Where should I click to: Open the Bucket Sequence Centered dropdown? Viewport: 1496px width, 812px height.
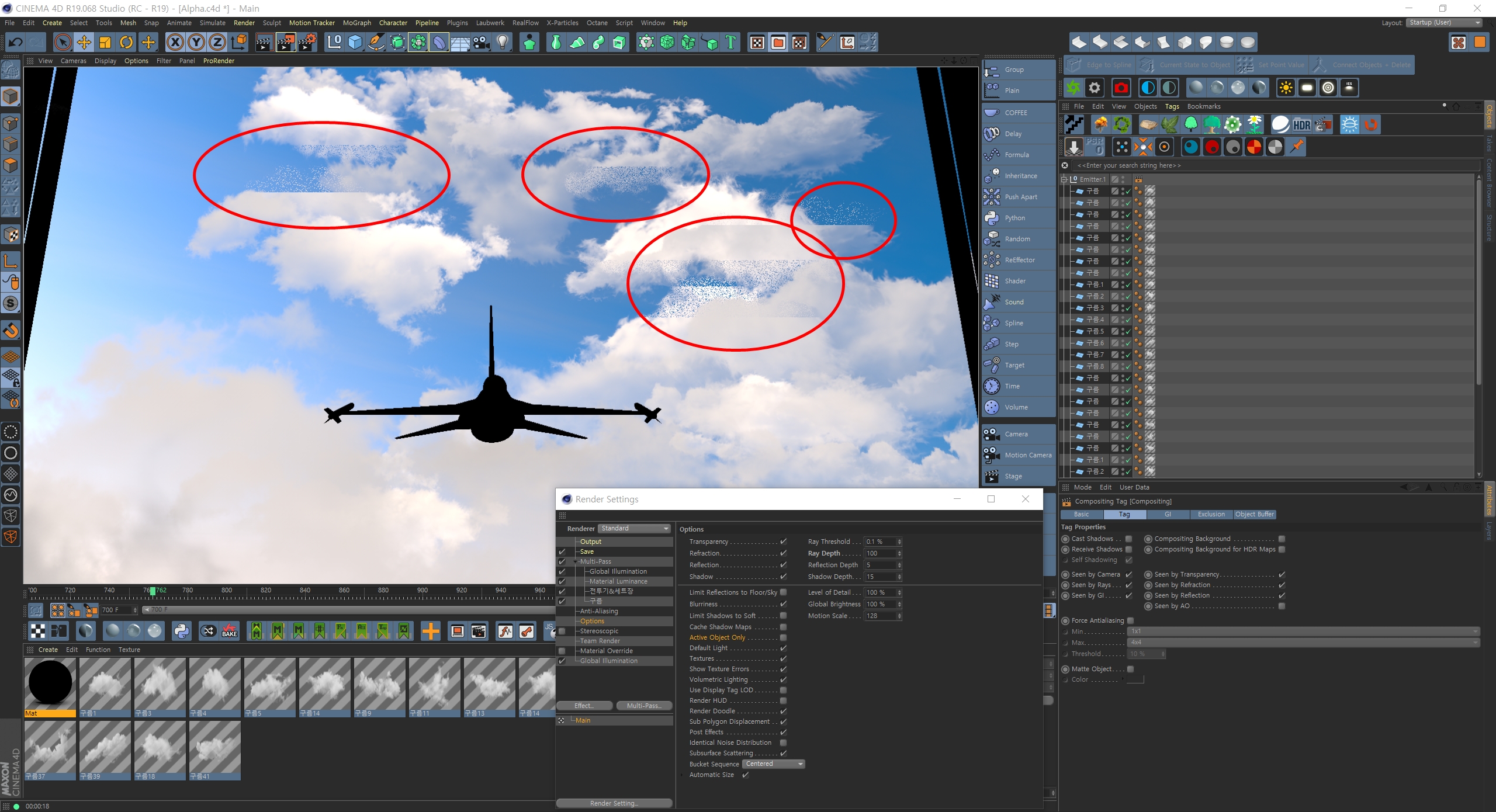pyautogui.click(x=774, y=764)
